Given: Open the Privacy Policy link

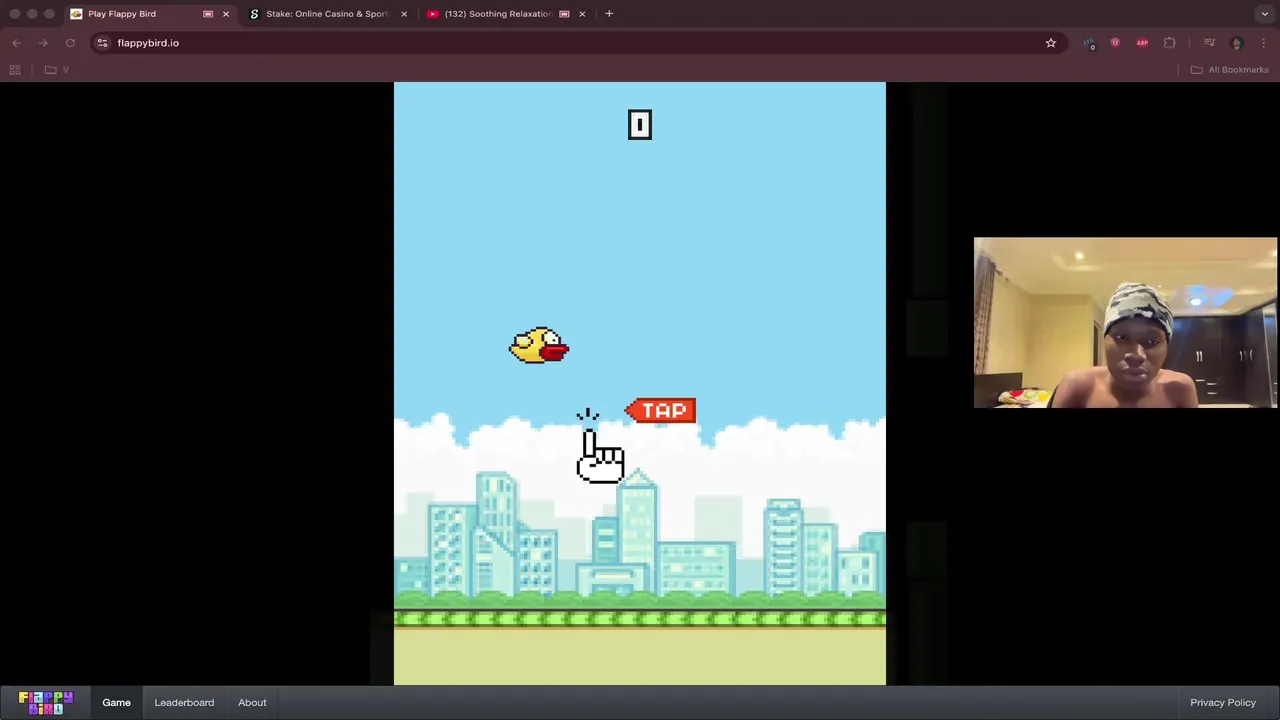Looking at the screenshot, I should (1223, 702).
